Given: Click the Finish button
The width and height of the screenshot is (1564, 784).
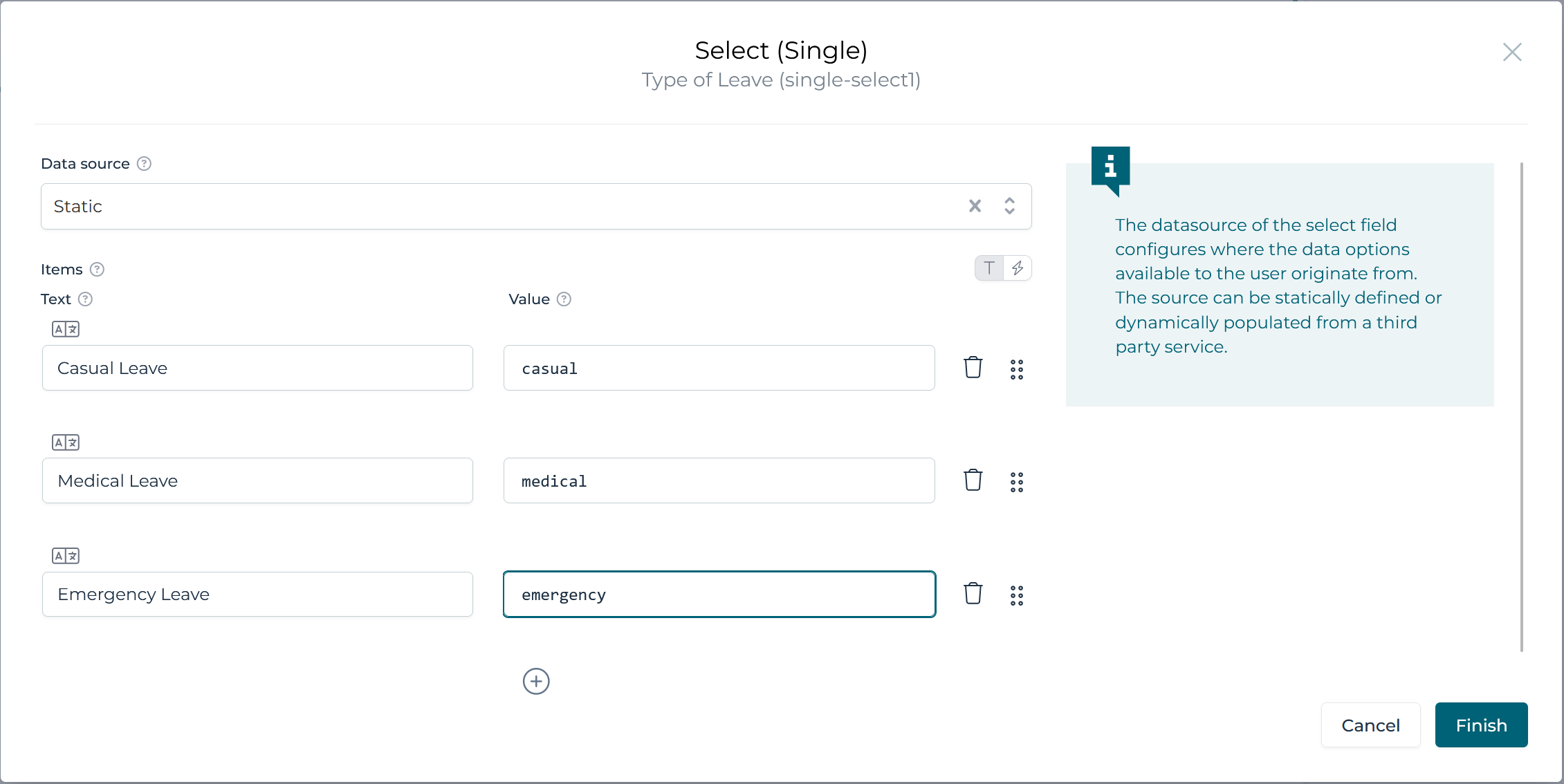Looking at the screenshot, I should coord(1481,725).
